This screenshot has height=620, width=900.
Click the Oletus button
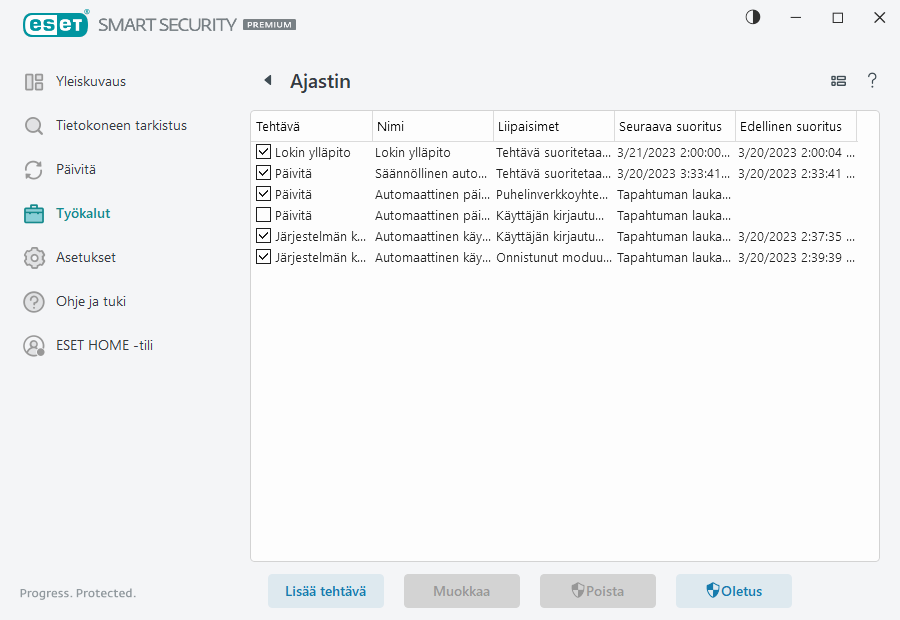click(x=733, y=591)
